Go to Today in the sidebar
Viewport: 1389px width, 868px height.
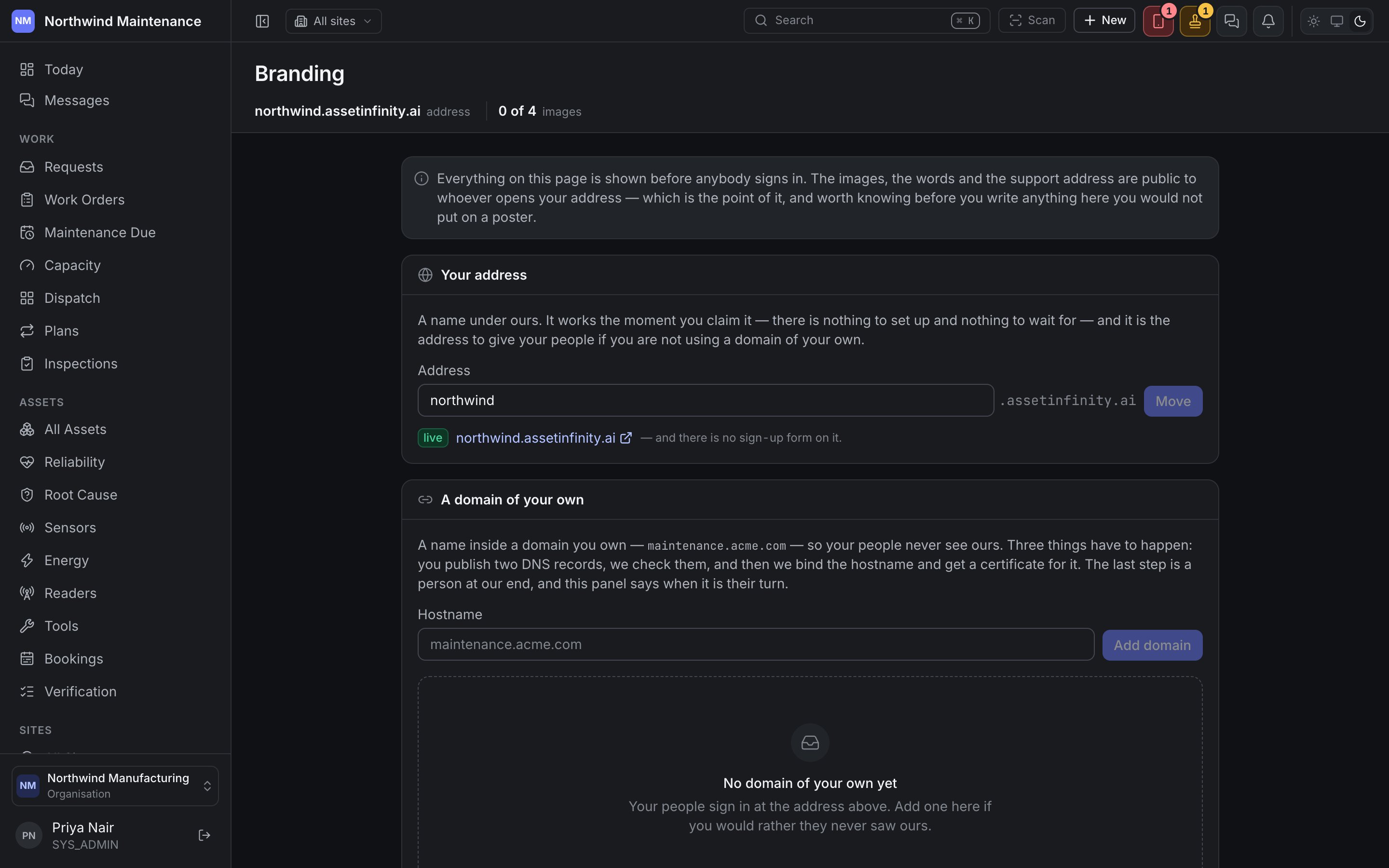click(x=115, y=69)
